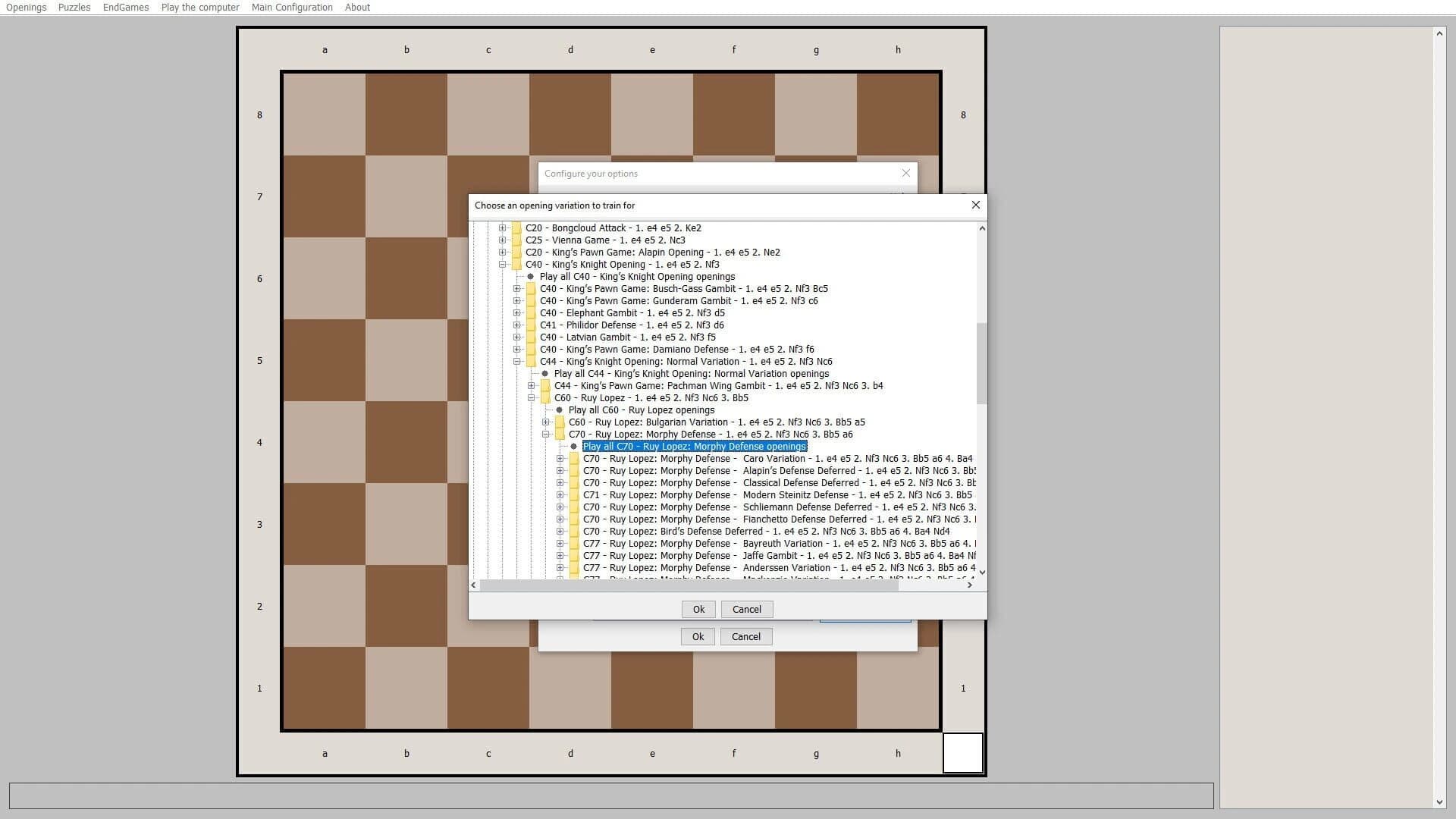Click folder icon of Fianchetto Defense Deferred
Screen dimensions: 1456x819
(x=574, y=519)
